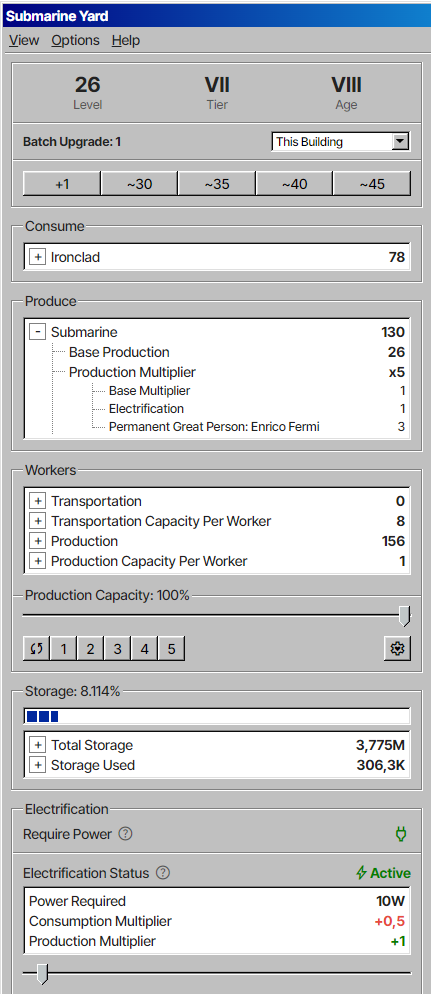The image size is (431, 994).
Task: Toggle the Require Power plug icon
Action: coord(401,834)
